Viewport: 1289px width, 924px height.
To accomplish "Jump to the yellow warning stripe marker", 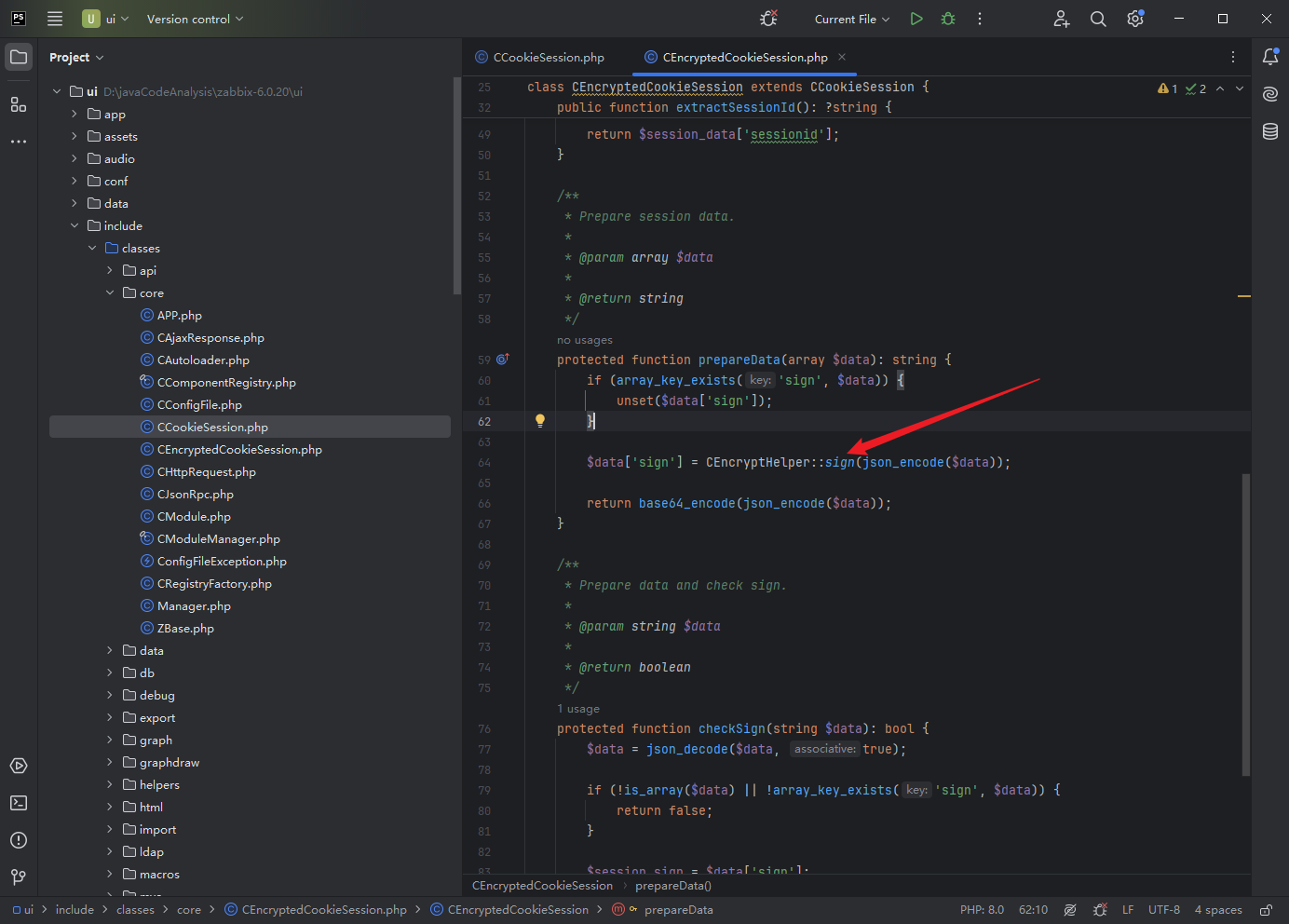I will [1244, 296].
